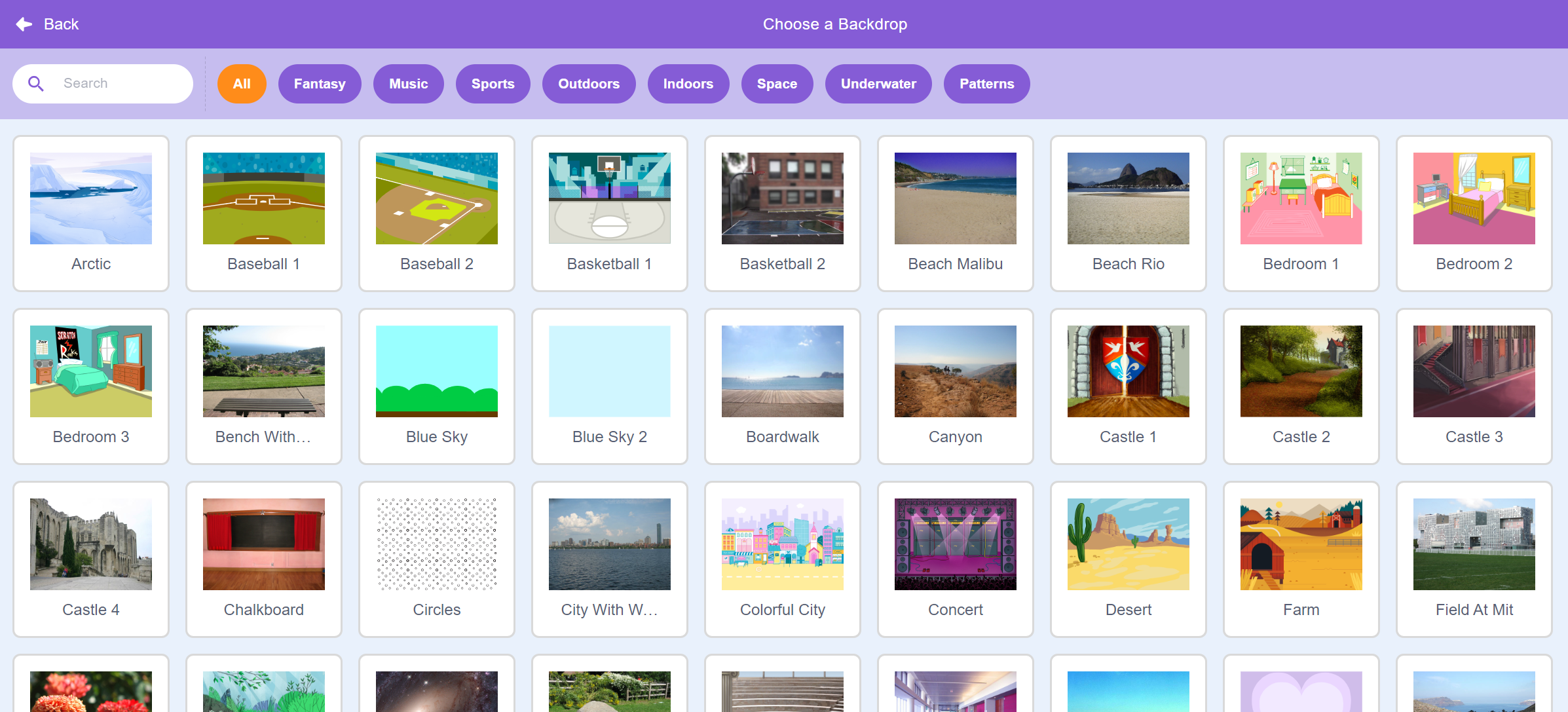Choose the Boardwalk backdrop
Screen dimensions: 1568x712
point(783,386)
